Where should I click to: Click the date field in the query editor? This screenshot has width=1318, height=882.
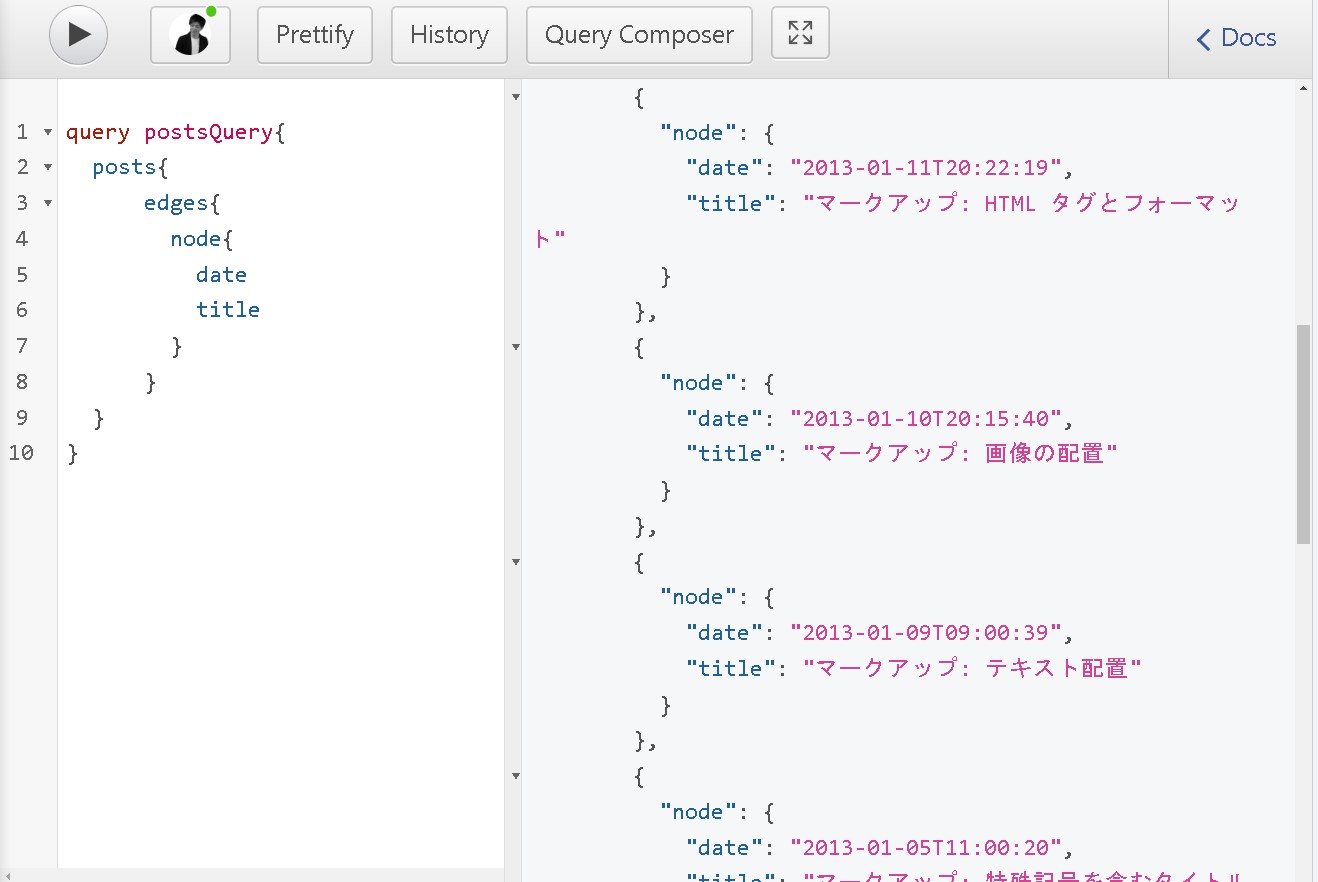[221, 274]
